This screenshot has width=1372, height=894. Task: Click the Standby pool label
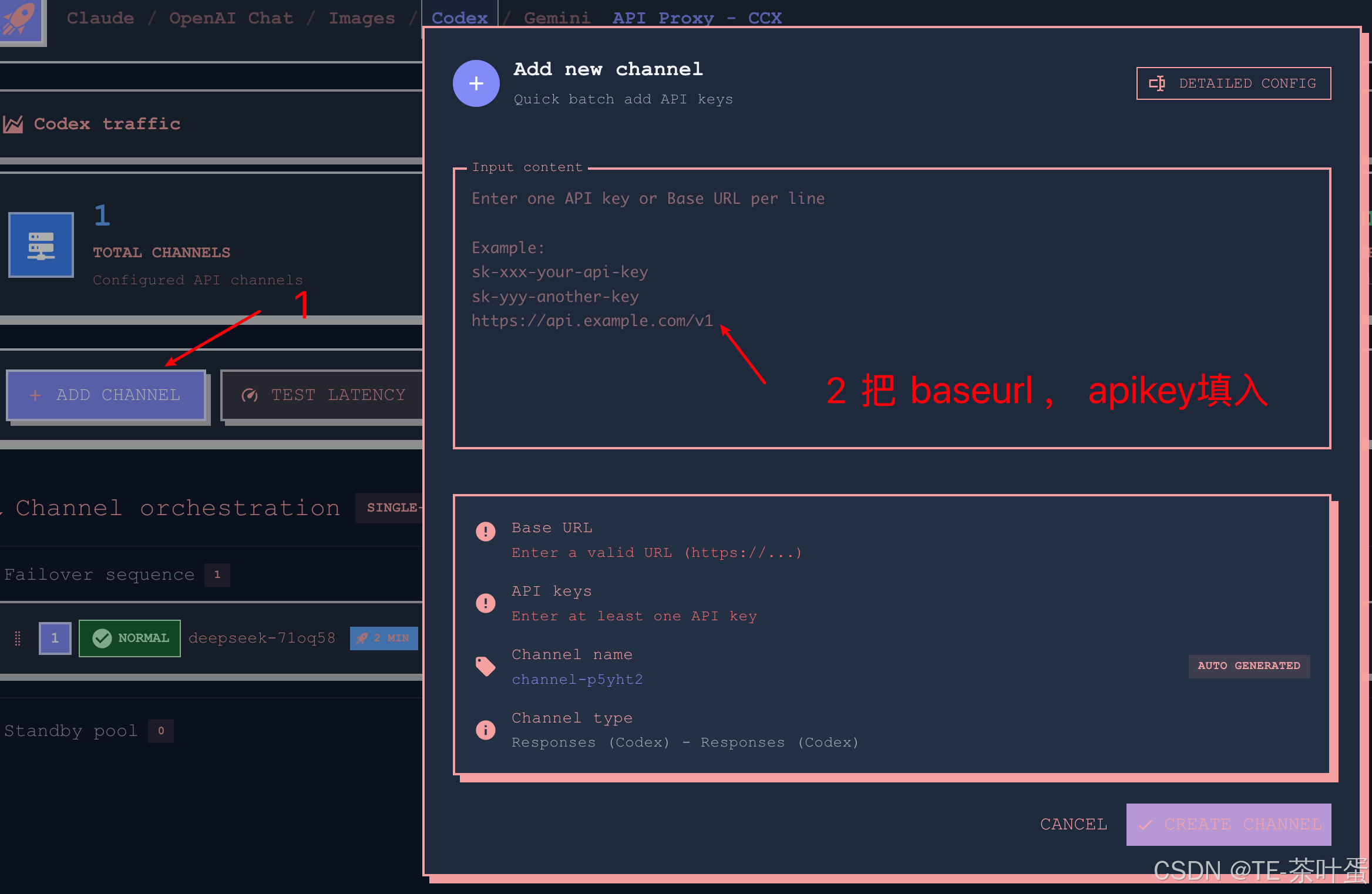pos(70,731)
